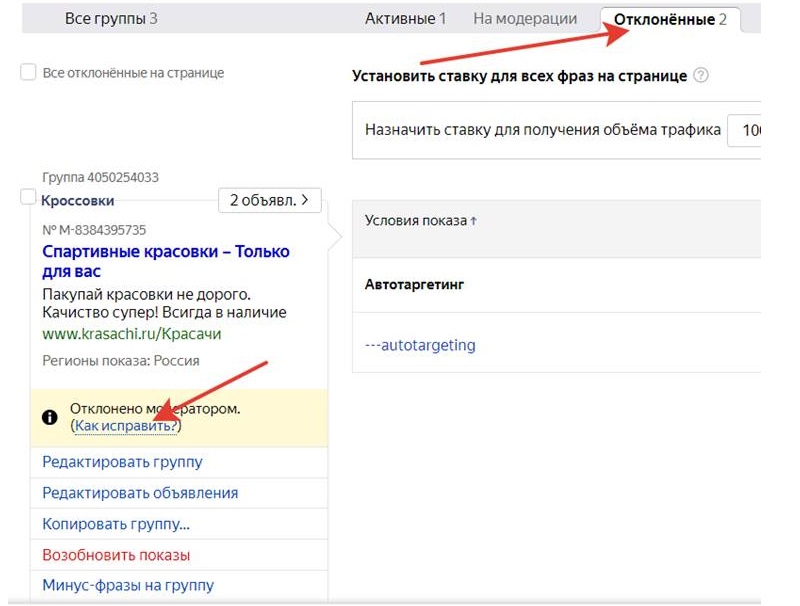800x606 pixels.
Task: Focus the traffic volume bid input field
Action: pos(745,130)
